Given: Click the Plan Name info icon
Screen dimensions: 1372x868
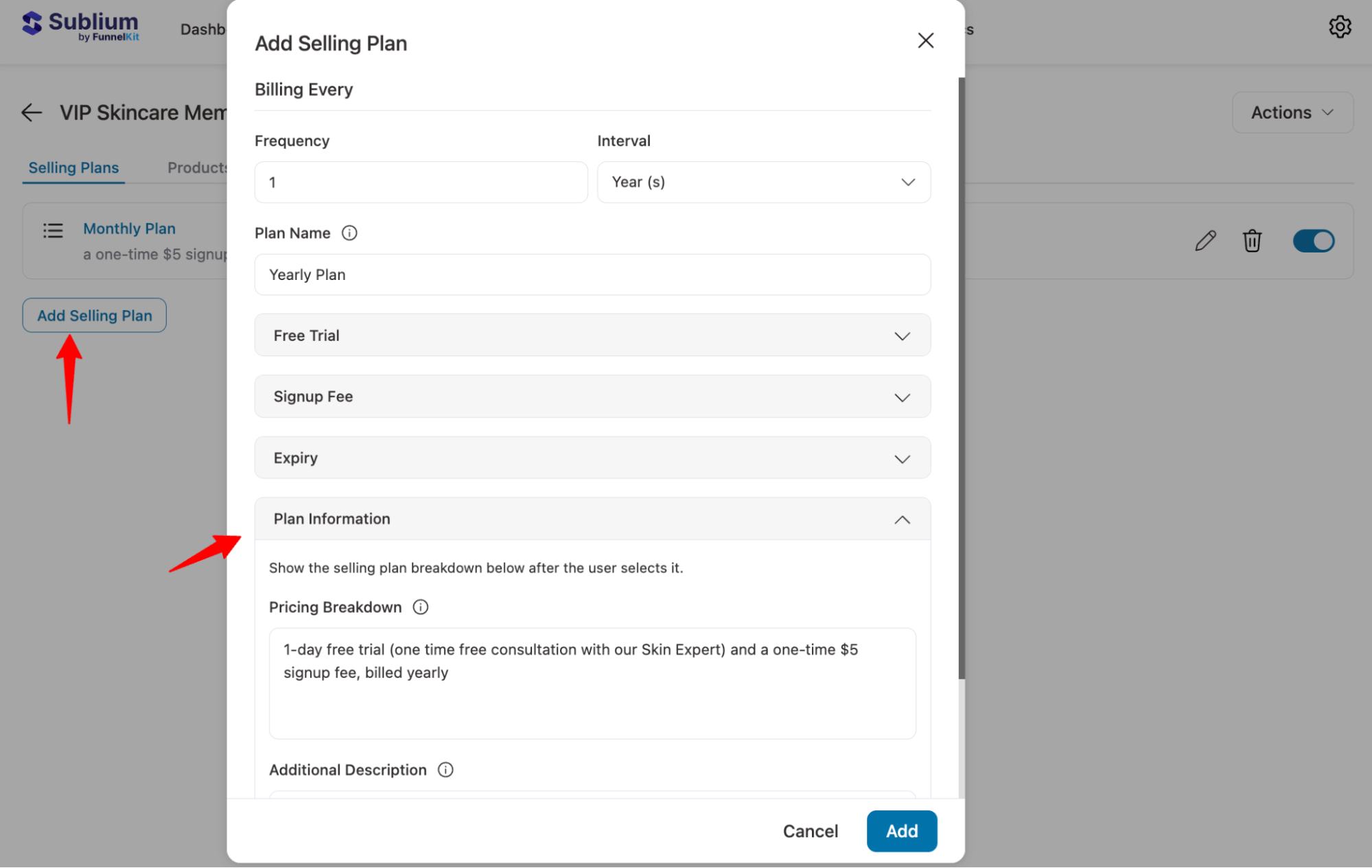Looking at the screenshot, I should point(350,233).
